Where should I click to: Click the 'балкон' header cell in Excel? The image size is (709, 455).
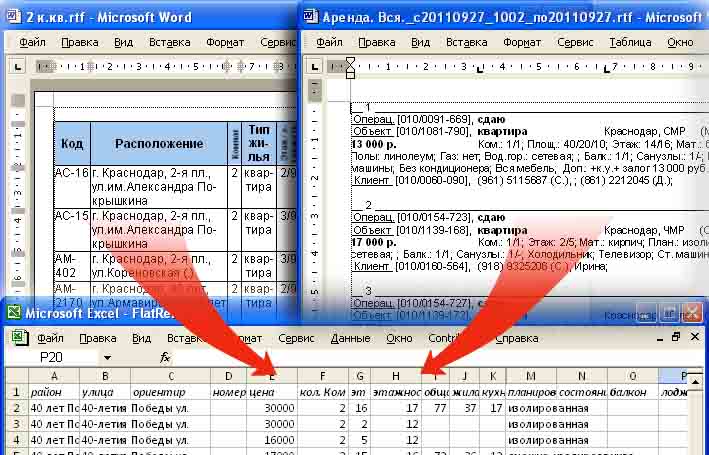633,392
